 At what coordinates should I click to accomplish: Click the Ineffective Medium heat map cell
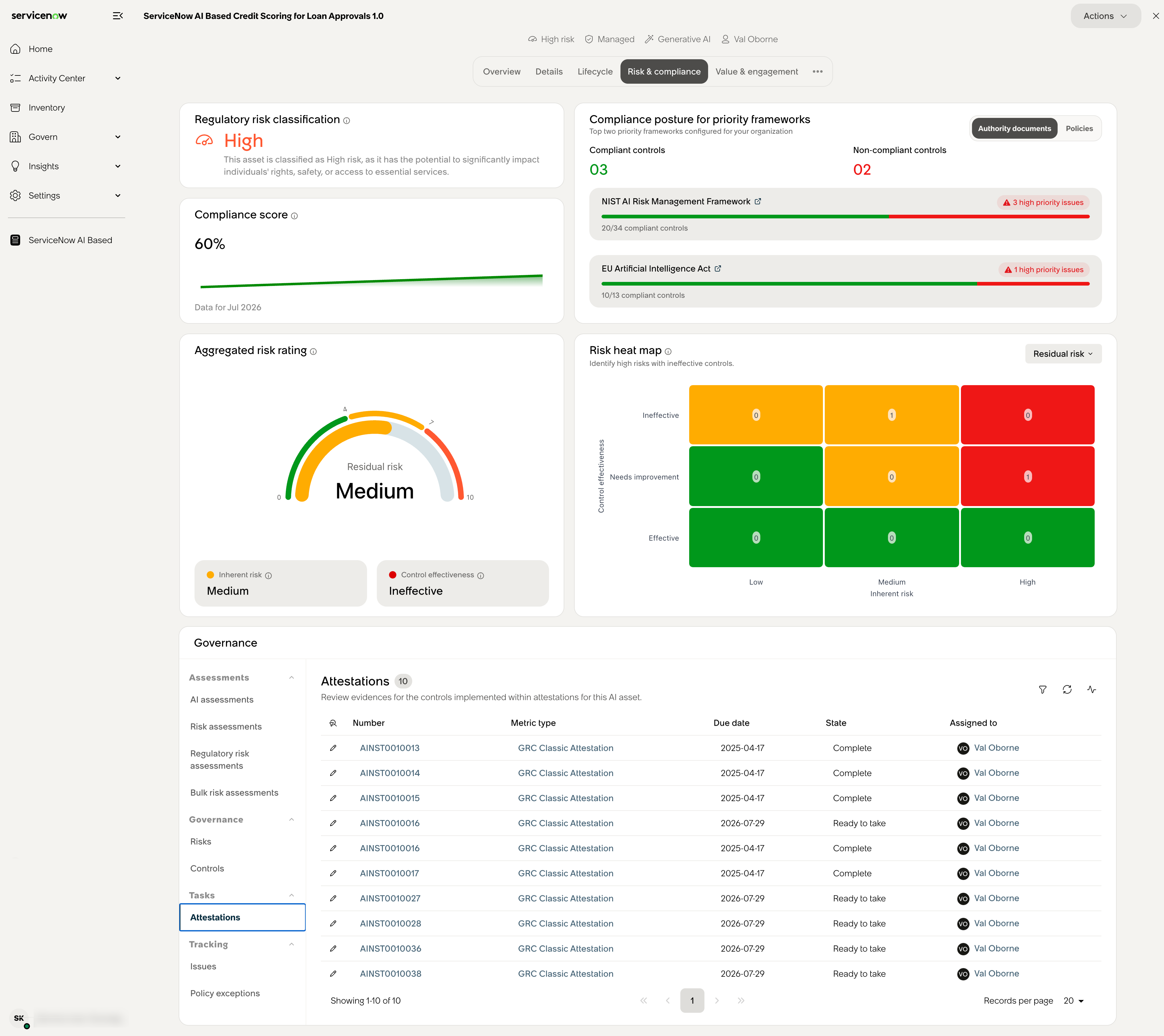point(891,415)
